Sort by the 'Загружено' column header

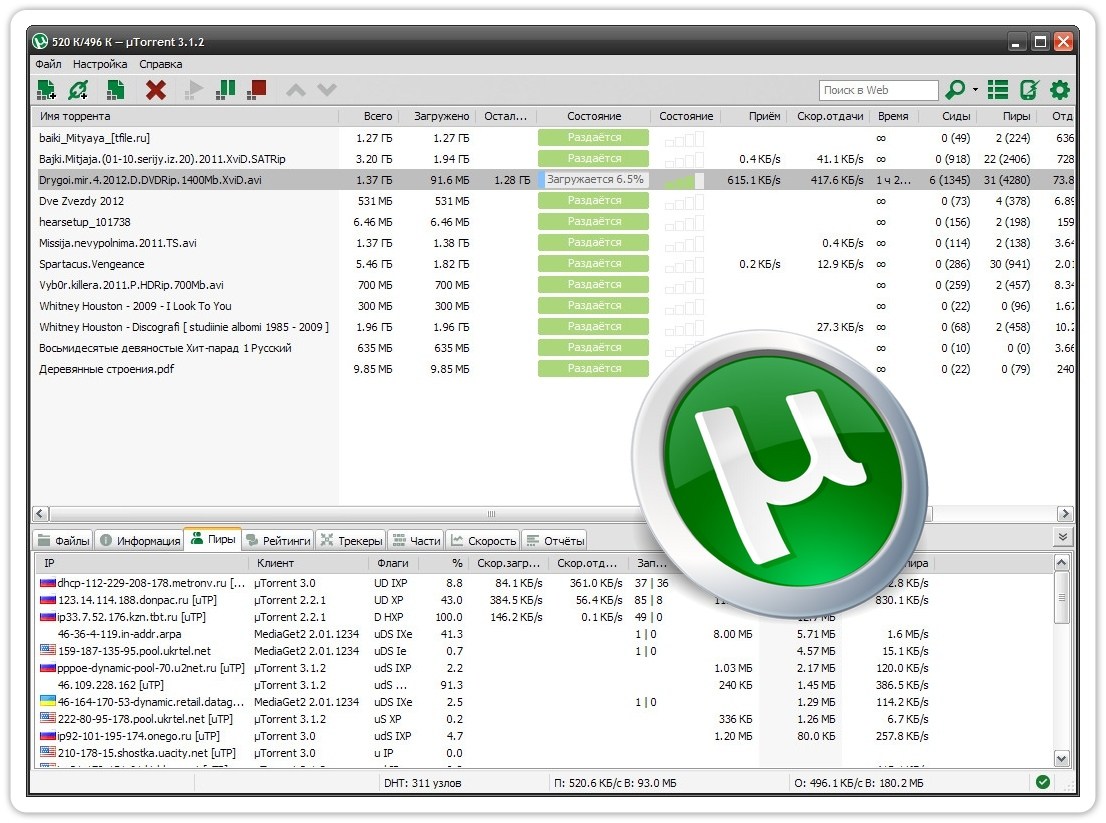click(x=437, y=116)
